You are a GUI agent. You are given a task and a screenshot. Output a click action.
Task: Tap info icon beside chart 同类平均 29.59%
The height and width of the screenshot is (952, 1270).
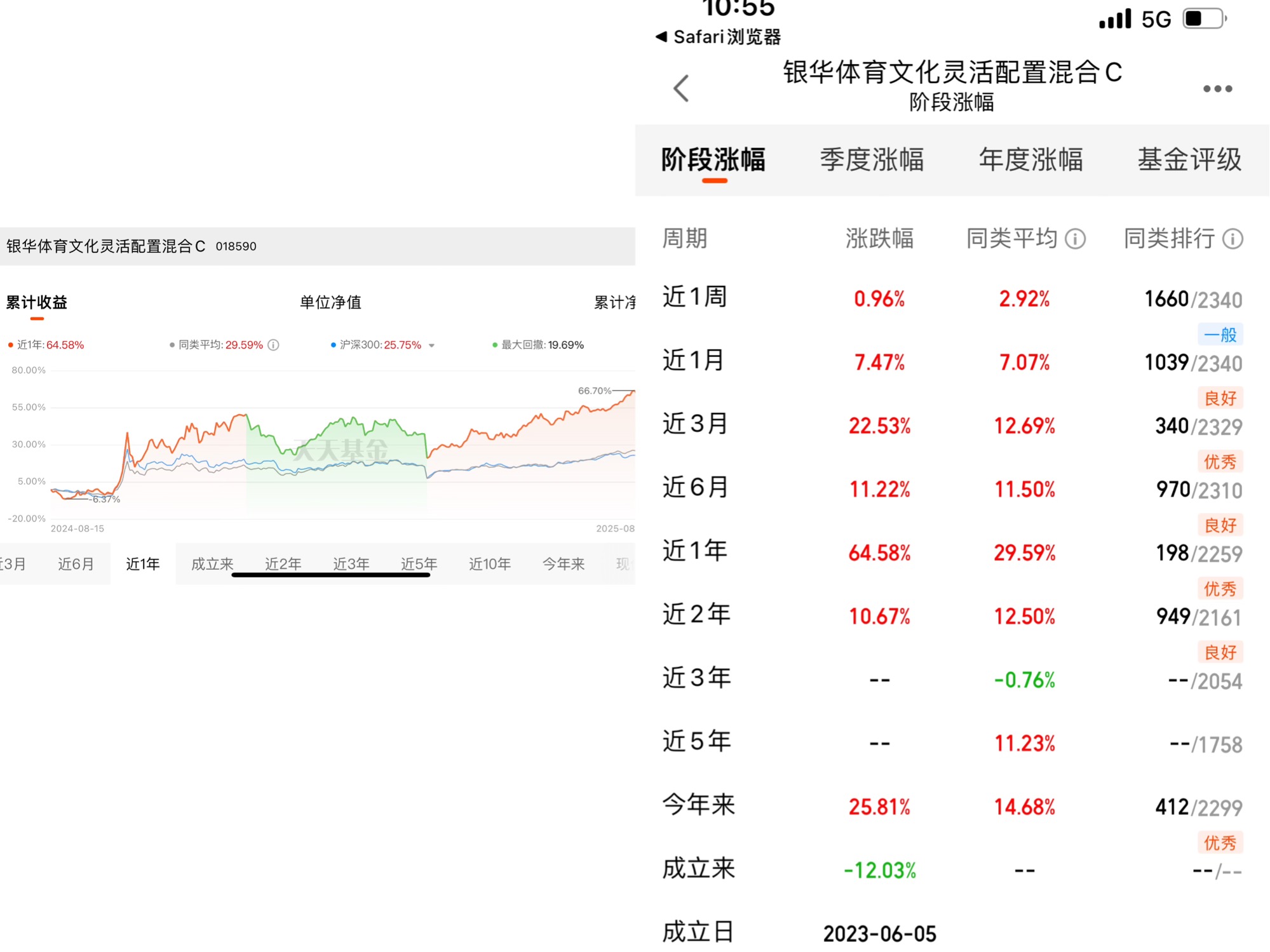273,345
